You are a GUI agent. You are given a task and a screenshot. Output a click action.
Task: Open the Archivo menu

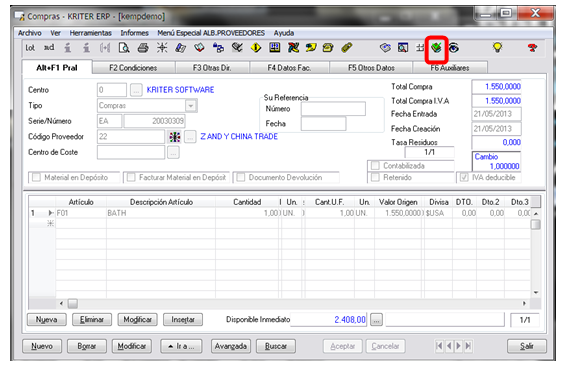[30, 33]
